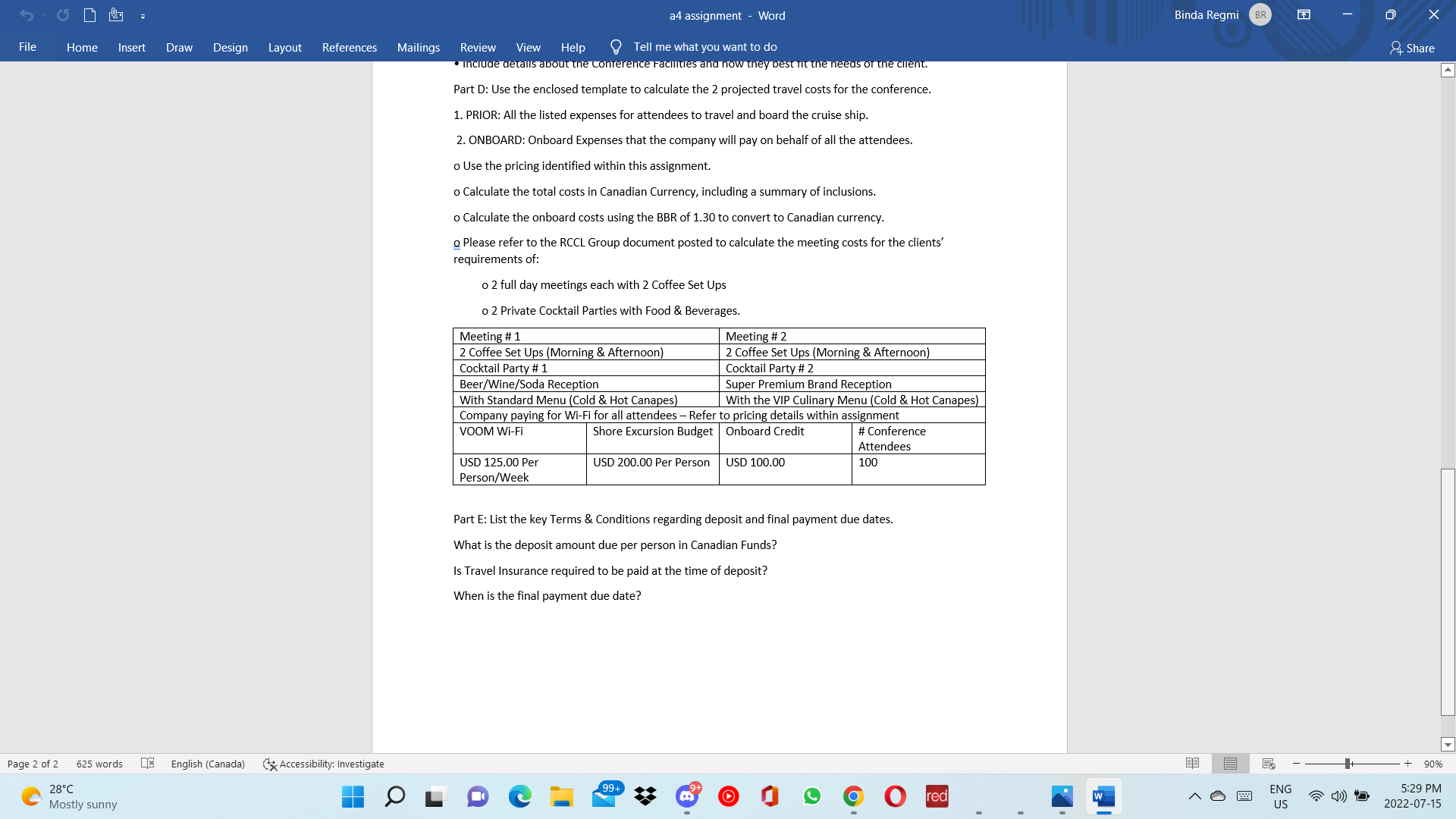Screen dimensions: 1456x819
Task: Open the email attachment icon on Quick Access Toolbar
Action: 115,14
